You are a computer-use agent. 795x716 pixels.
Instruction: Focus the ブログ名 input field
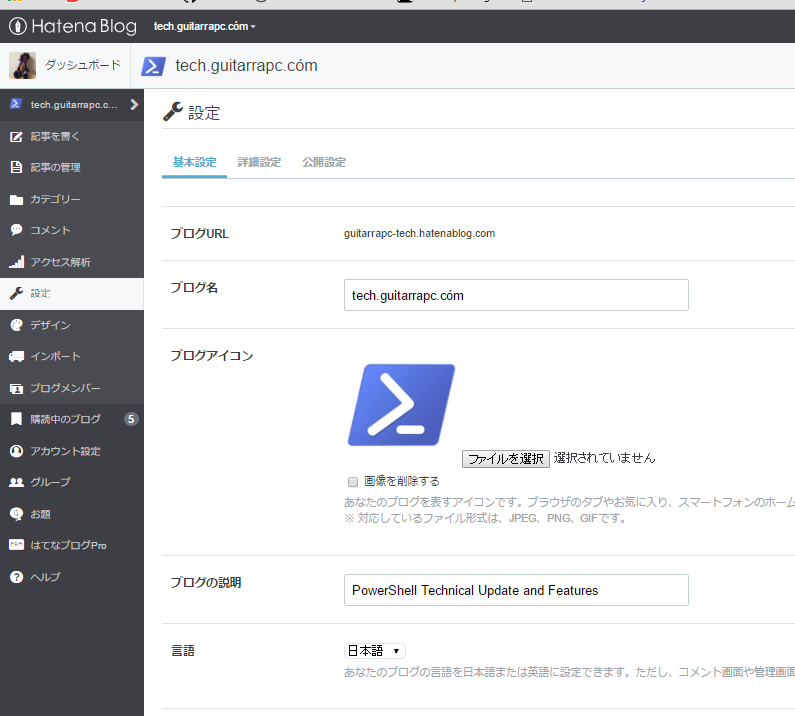(x=516, y=295)
